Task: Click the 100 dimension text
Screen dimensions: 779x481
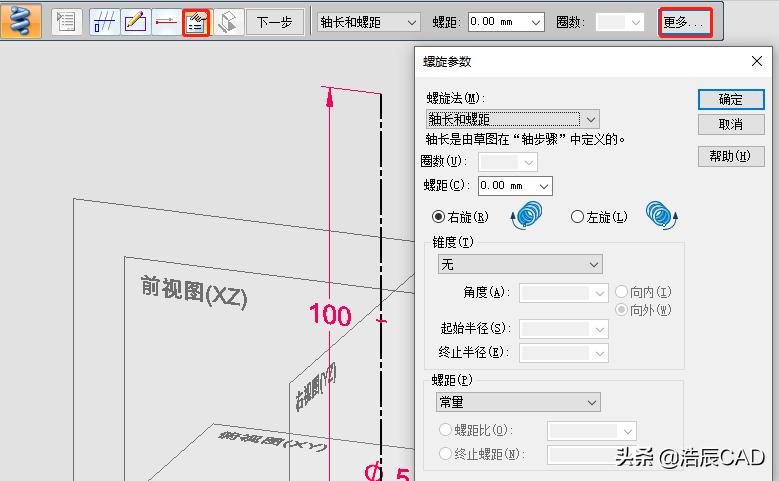Action: [x=330, y=315]
